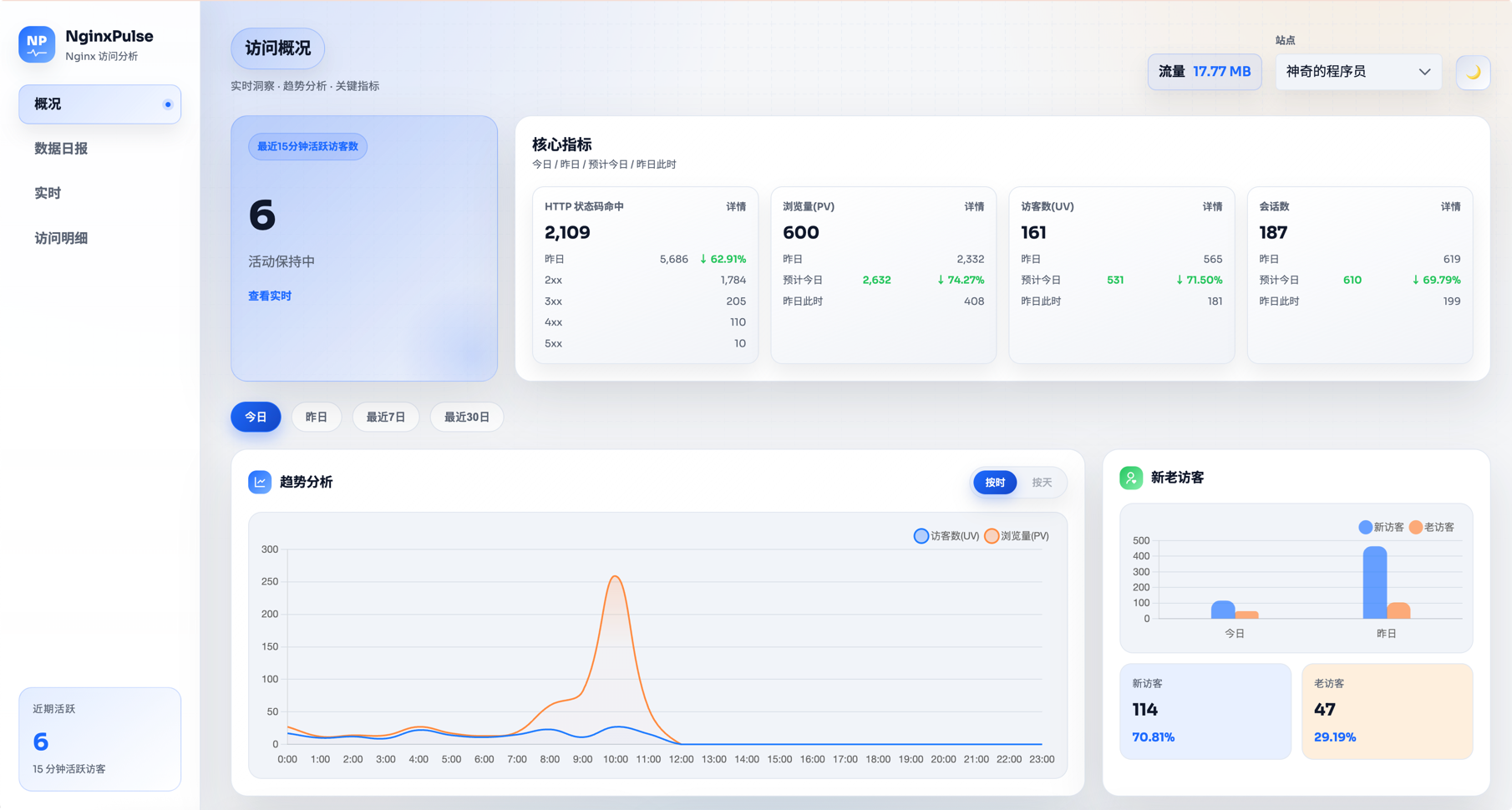Click the 查看实时 link
1512x810 pixels.
[x=270, y=295]
